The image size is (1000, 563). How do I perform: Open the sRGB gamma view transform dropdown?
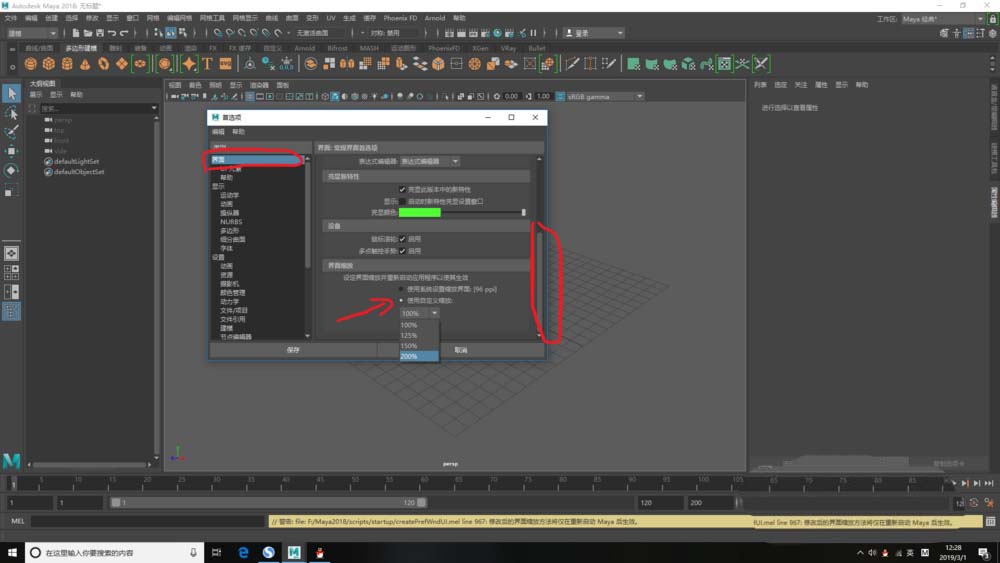pos(604,96)
